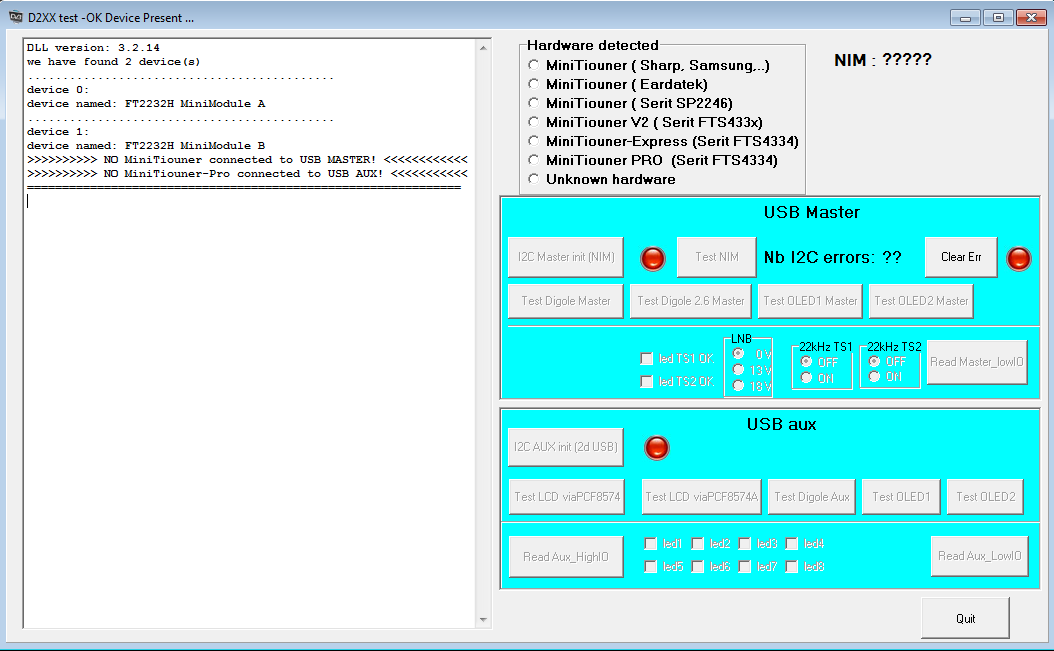
Task: Click 'device named: FT2232H MiniModule B' line
Action: tap(146, 145)
